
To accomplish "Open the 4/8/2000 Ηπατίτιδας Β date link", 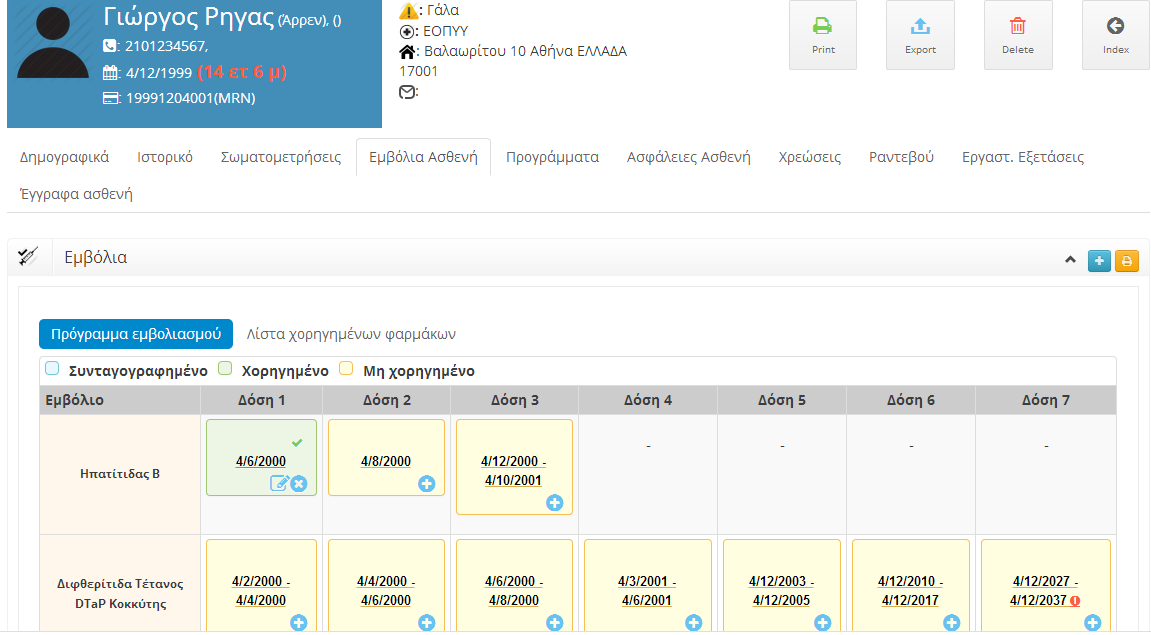I will pyautogui.click(x=386, y=461).
